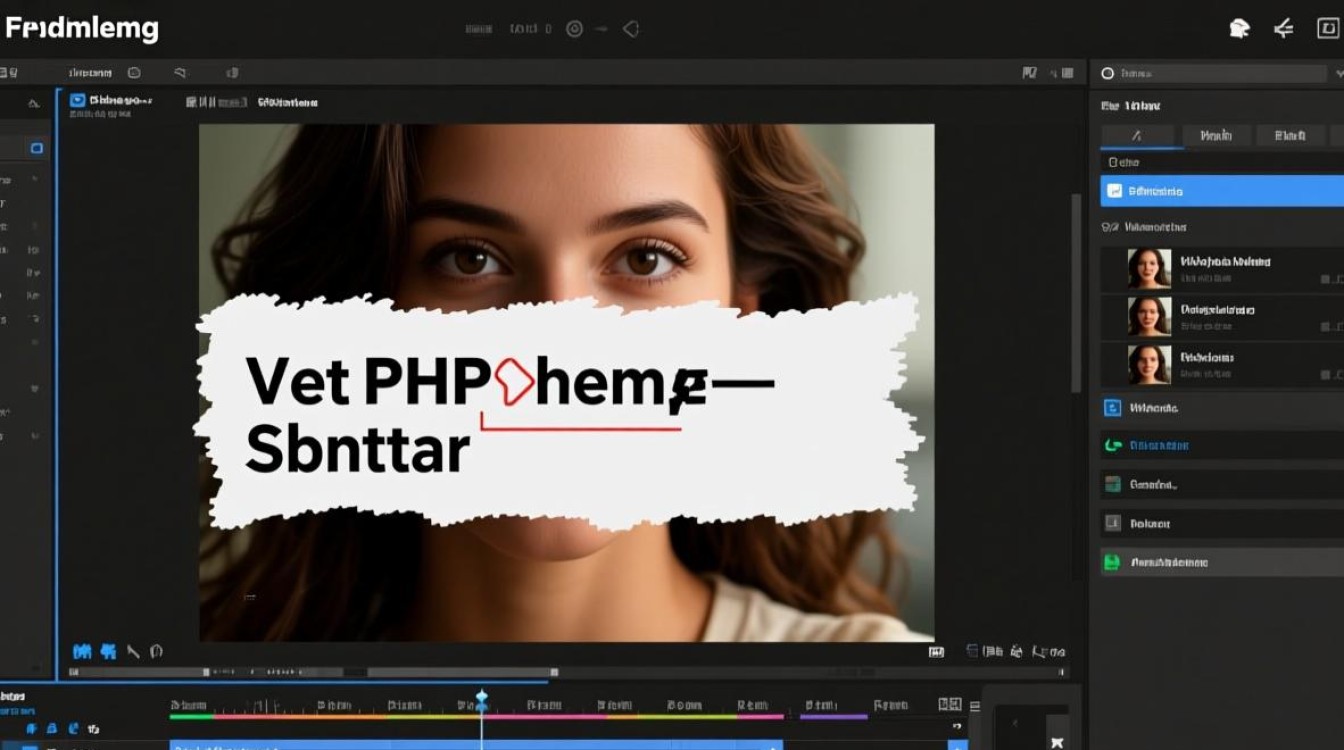Open the split/cut tool above the timeline
This screenshot has height=750, width=1344.
tap(108, 651)
